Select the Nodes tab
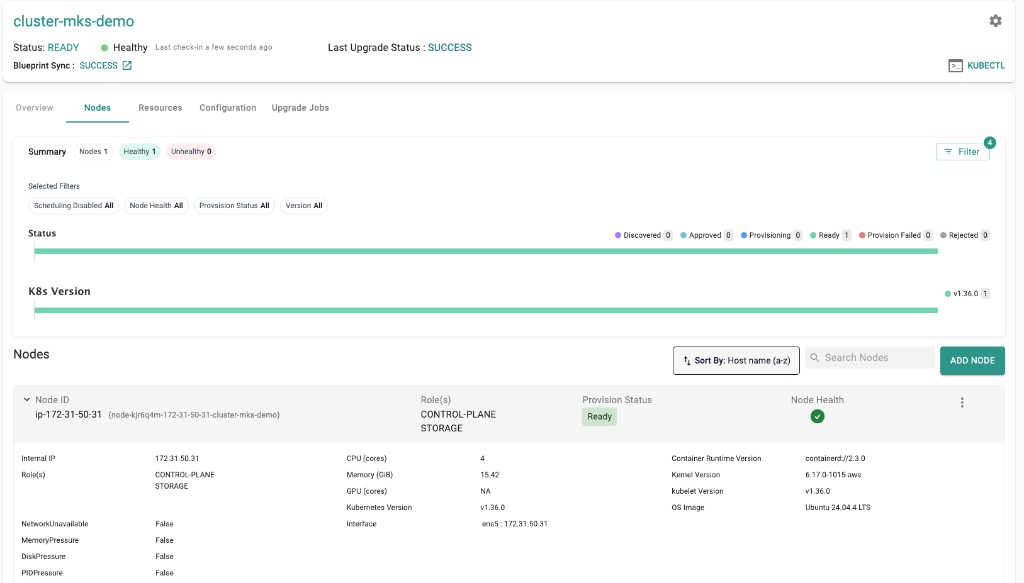1024x583 pixels. pos(97,108)
